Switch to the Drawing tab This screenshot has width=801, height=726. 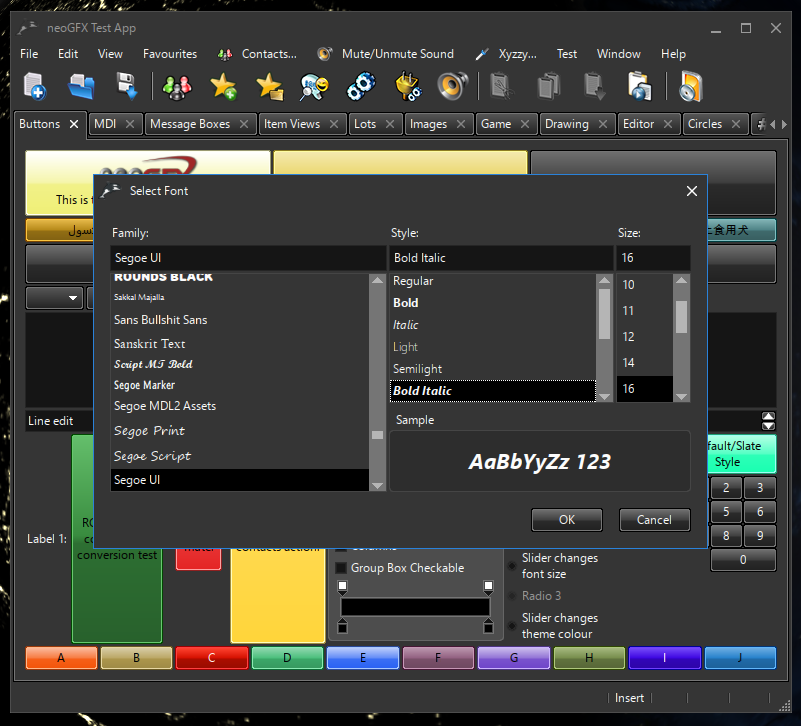(567, 124)
